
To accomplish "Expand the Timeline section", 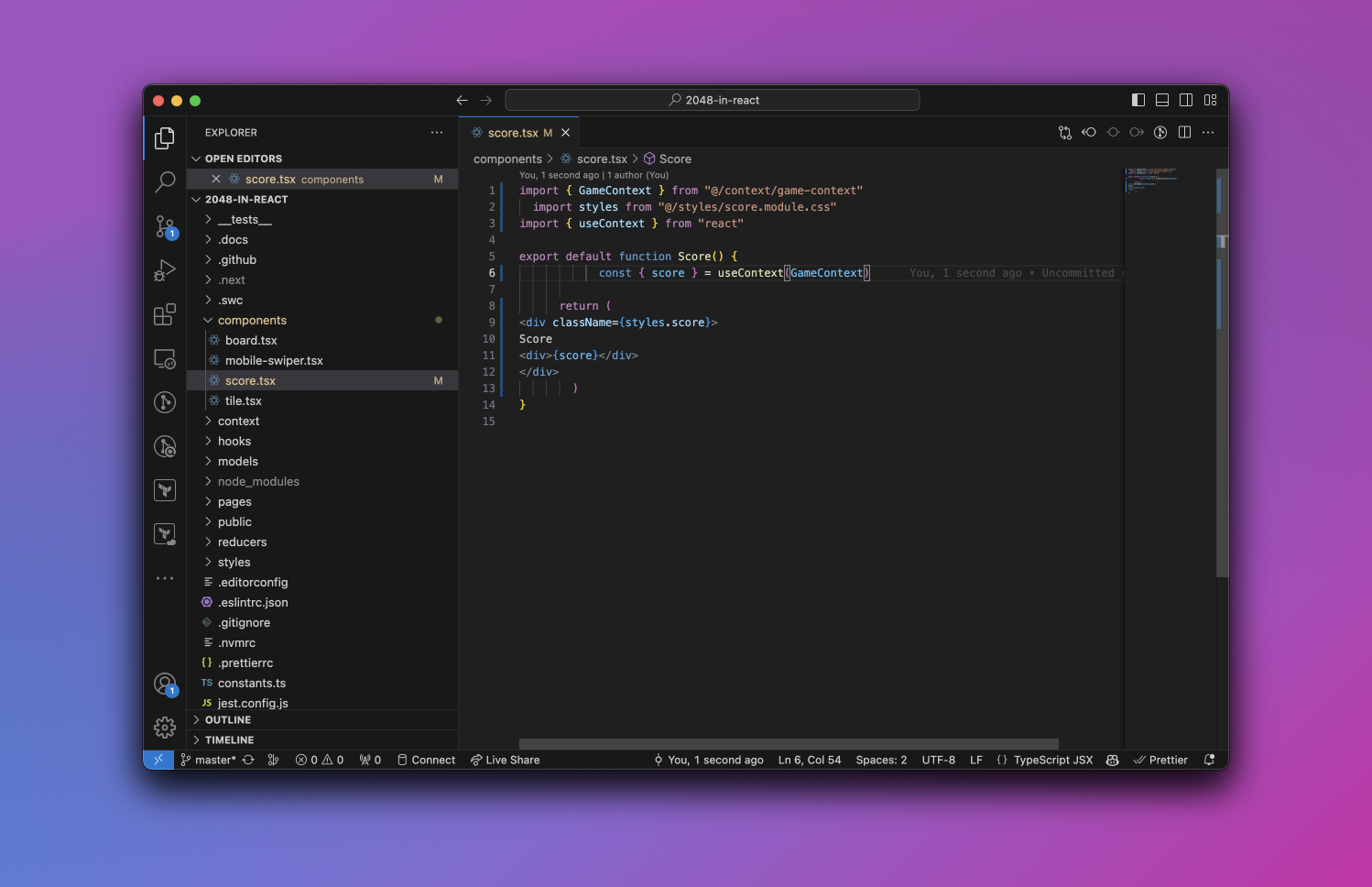I will 323,740.
